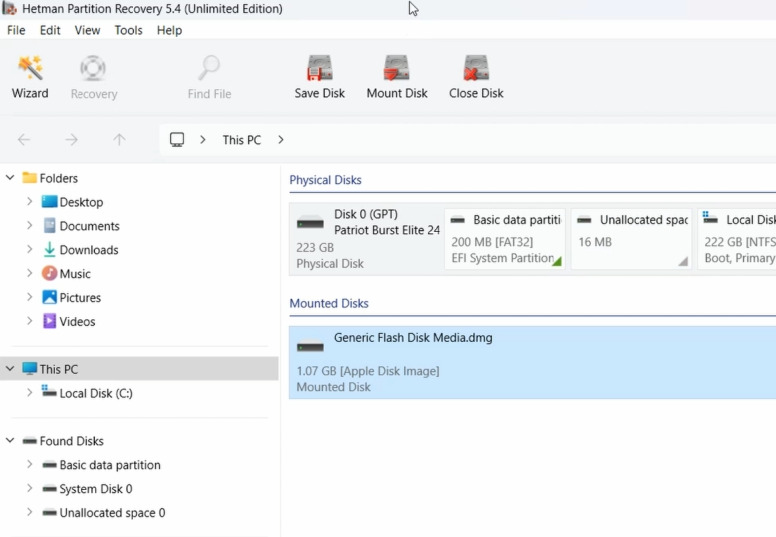The height and width of the screenshot is (537, 776).
Task: Go up one level with up arrow
Action: tap(119, 140)
